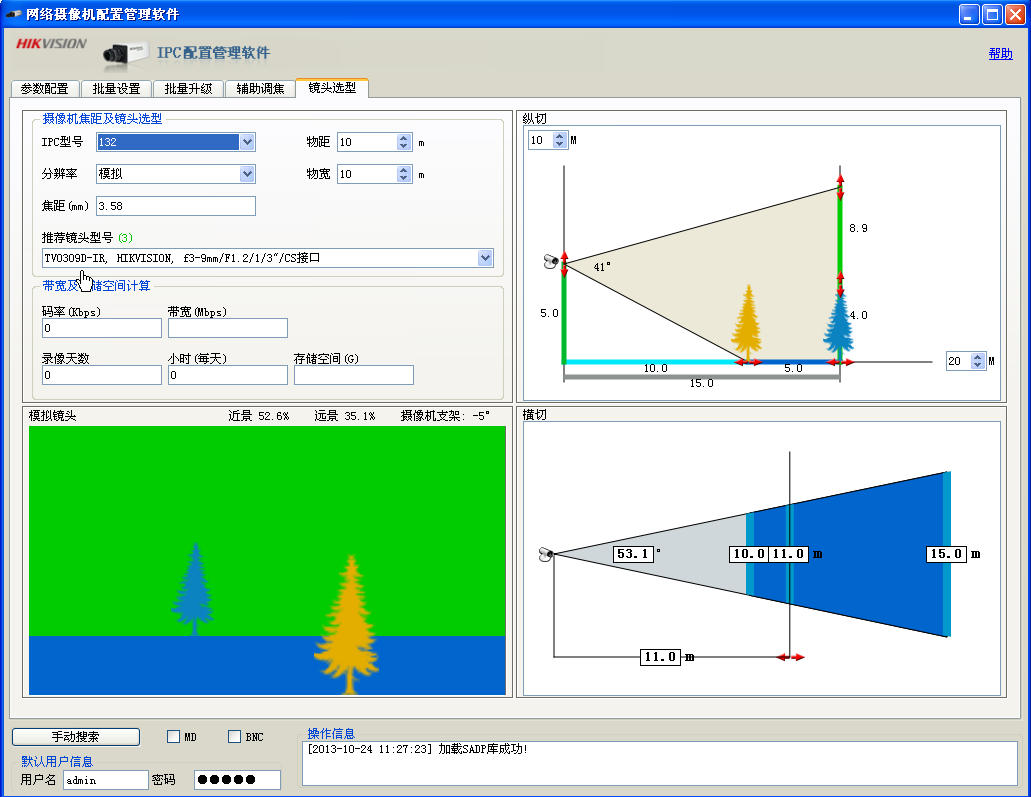This screenshot has height=797, width=1031.
Task: Expand the IPC型号 dropdown
Action: [247, 142]
